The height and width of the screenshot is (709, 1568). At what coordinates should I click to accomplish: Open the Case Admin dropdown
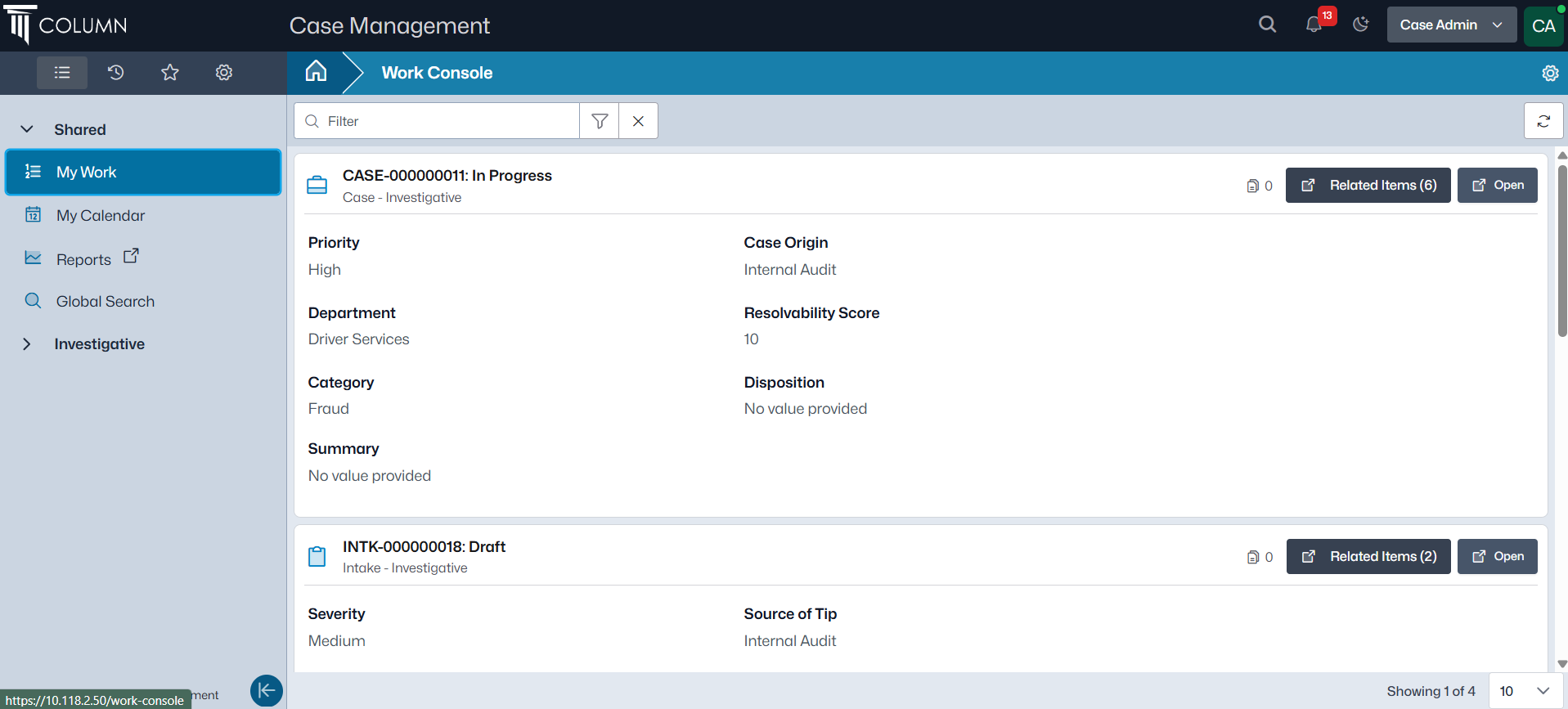1451,25
